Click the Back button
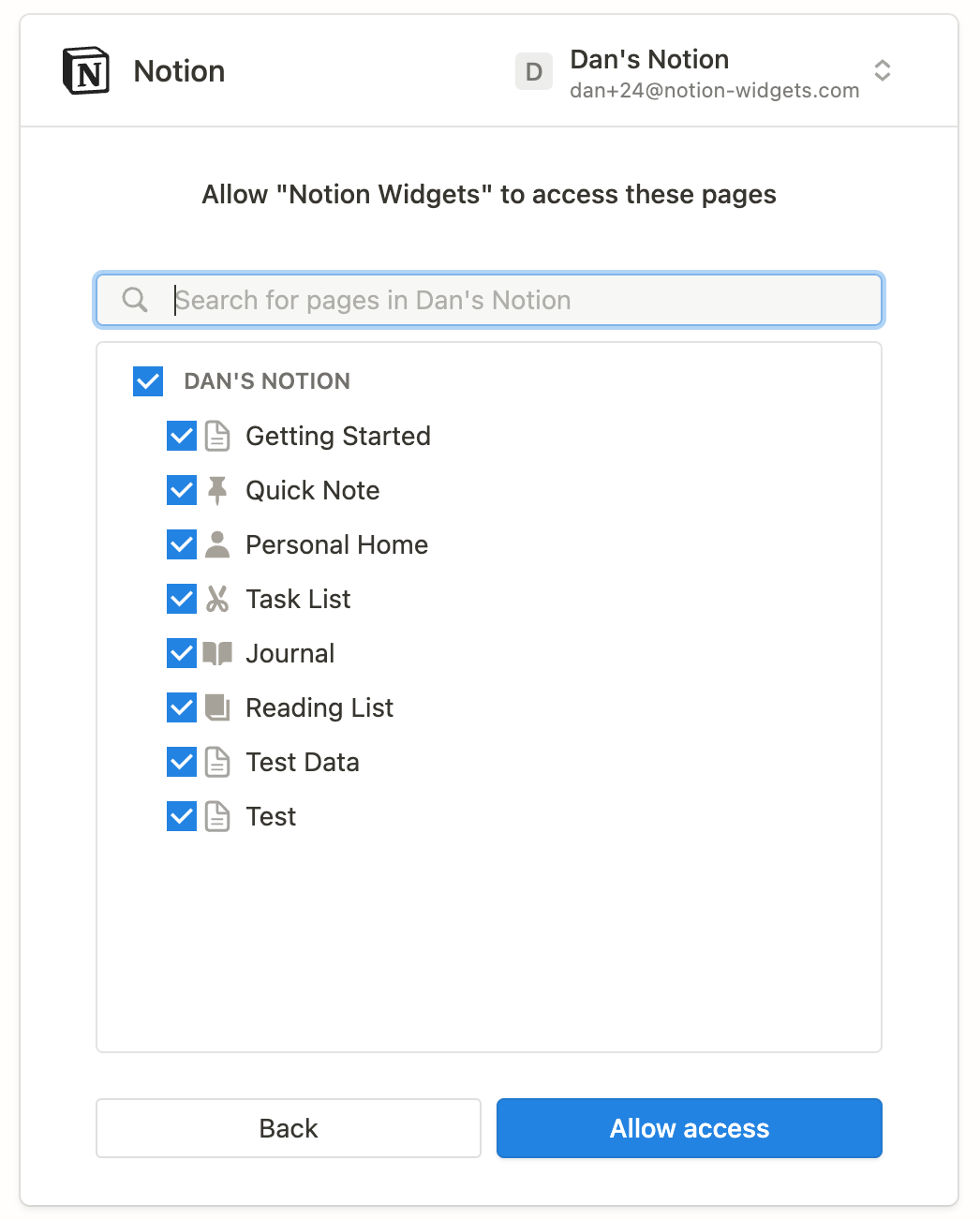This screenshot has width=980, height=1220. pyautogui.click(x=288, y=1128)
